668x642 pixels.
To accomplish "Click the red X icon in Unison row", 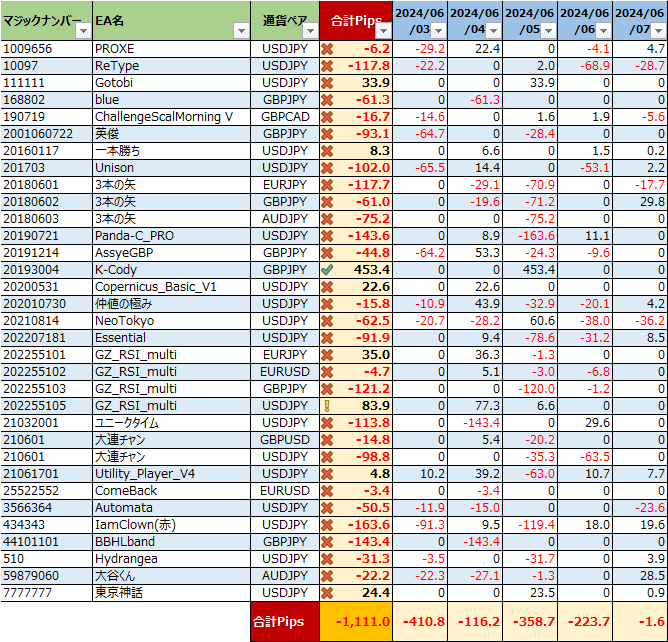I will coord(327,168).
